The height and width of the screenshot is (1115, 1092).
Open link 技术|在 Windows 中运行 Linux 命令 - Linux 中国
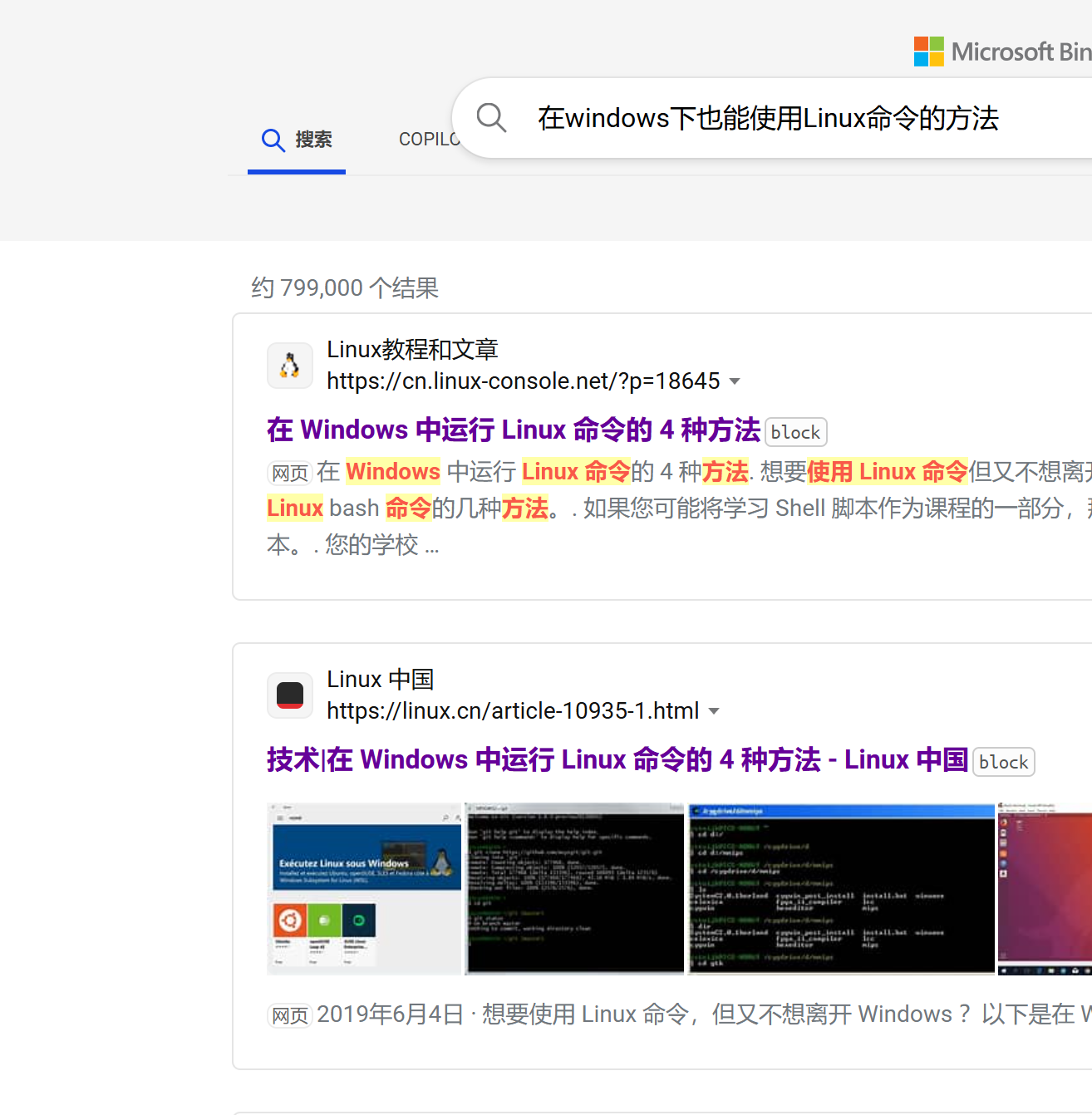pyautogui.click(x=617, y=759)
